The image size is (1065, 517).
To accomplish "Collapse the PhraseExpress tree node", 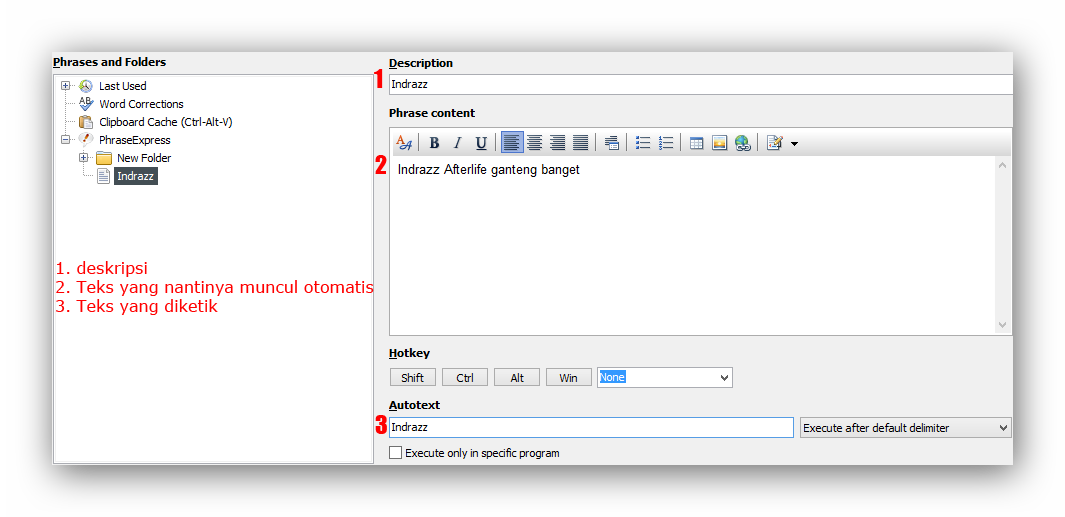I will [x=66, y=140].
